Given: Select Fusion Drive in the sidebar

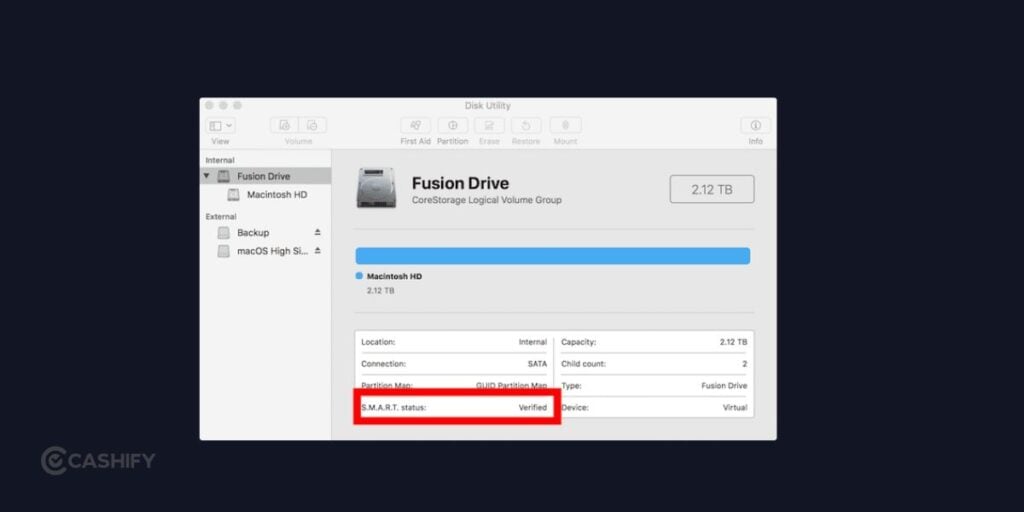Looking at the screenshot, I should (266, 176).
